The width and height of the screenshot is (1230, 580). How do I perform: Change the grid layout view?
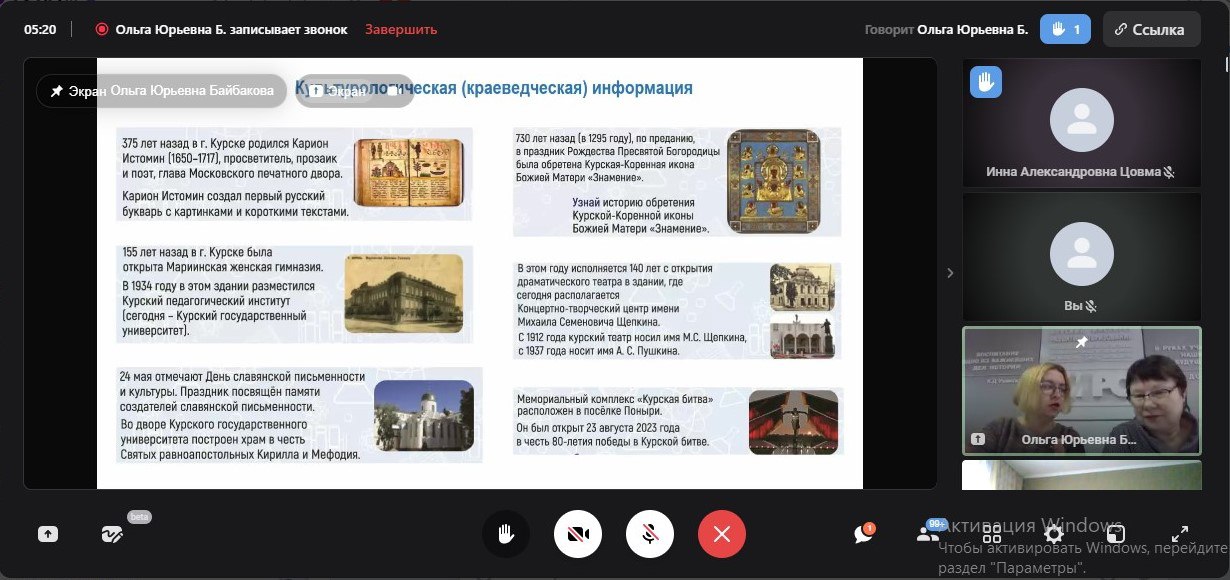pyautogui.click(x=992, y=534)
